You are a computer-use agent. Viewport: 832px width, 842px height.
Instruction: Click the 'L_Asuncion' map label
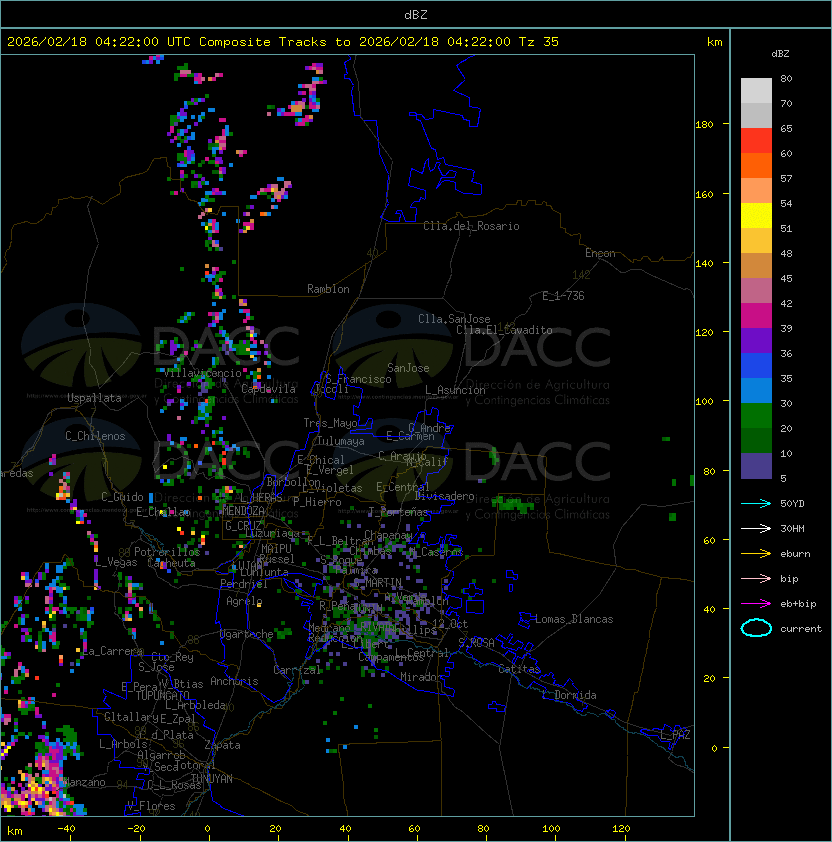click(455, 390)
